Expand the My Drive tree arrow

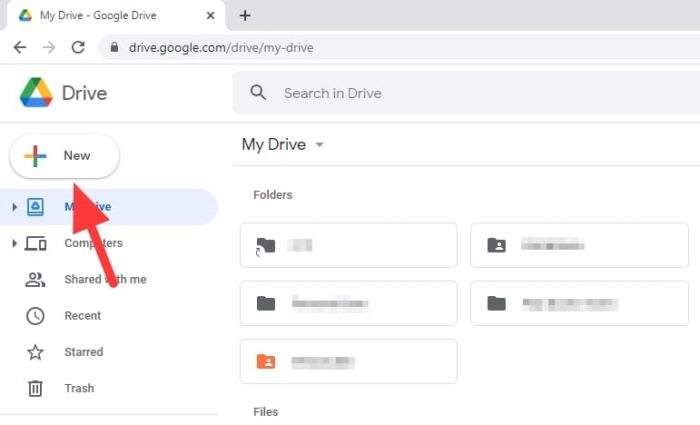click(x=14, y=207)
